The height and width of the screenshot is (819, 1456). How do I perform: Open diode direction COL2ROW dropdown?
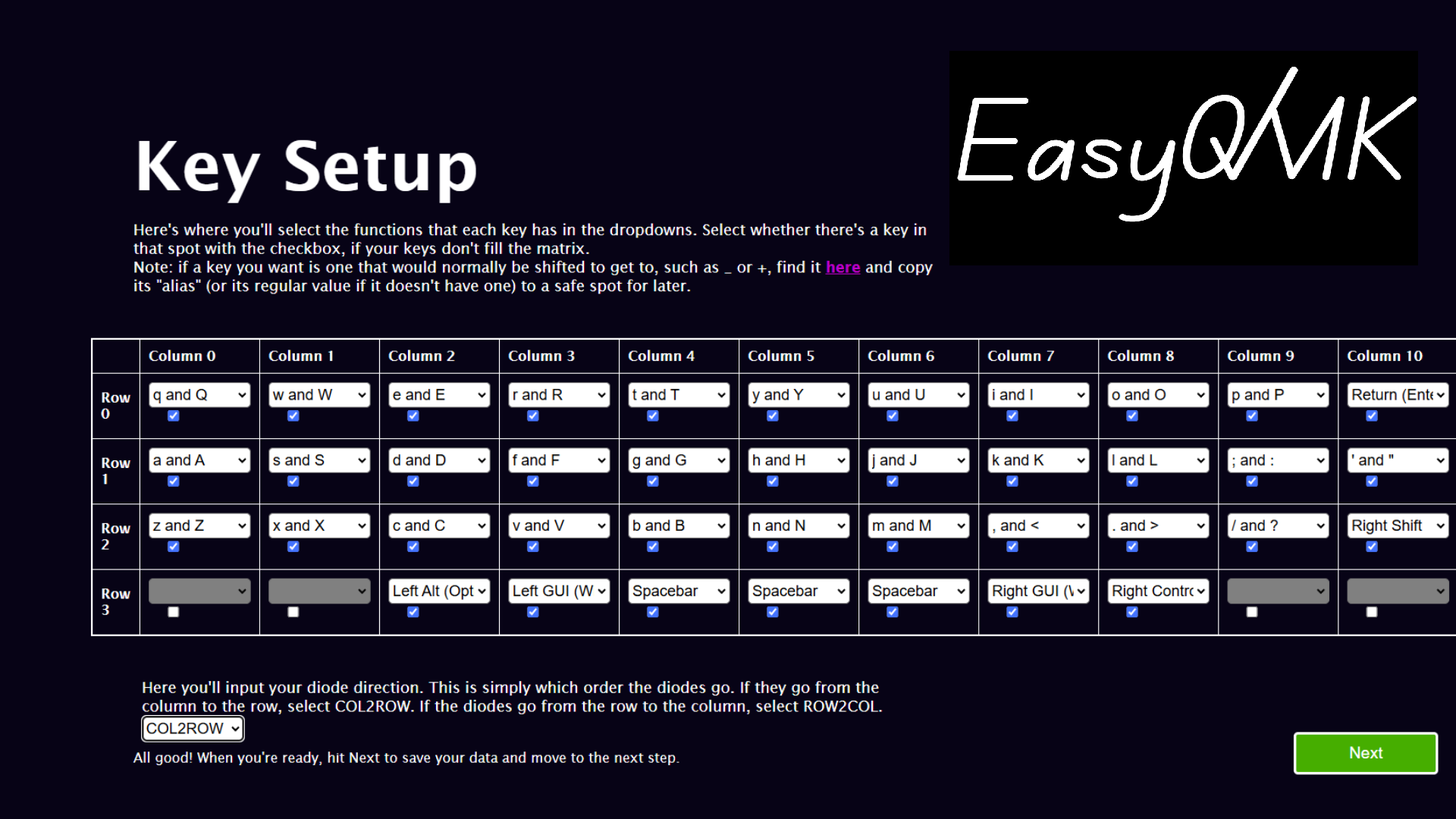[x=190, y=728]
